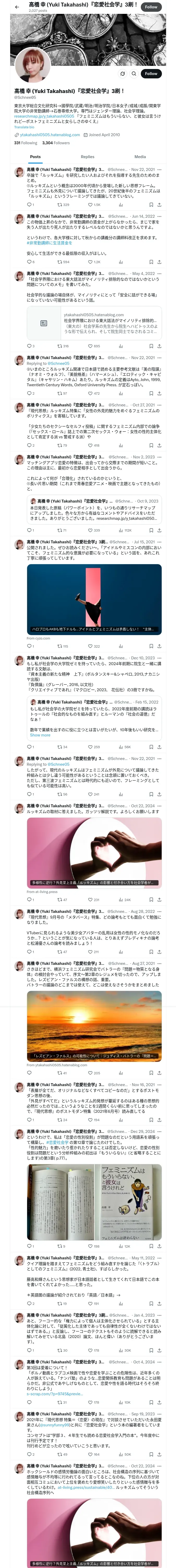Open the Grok profile summary icon beside search

pos(123,74)
